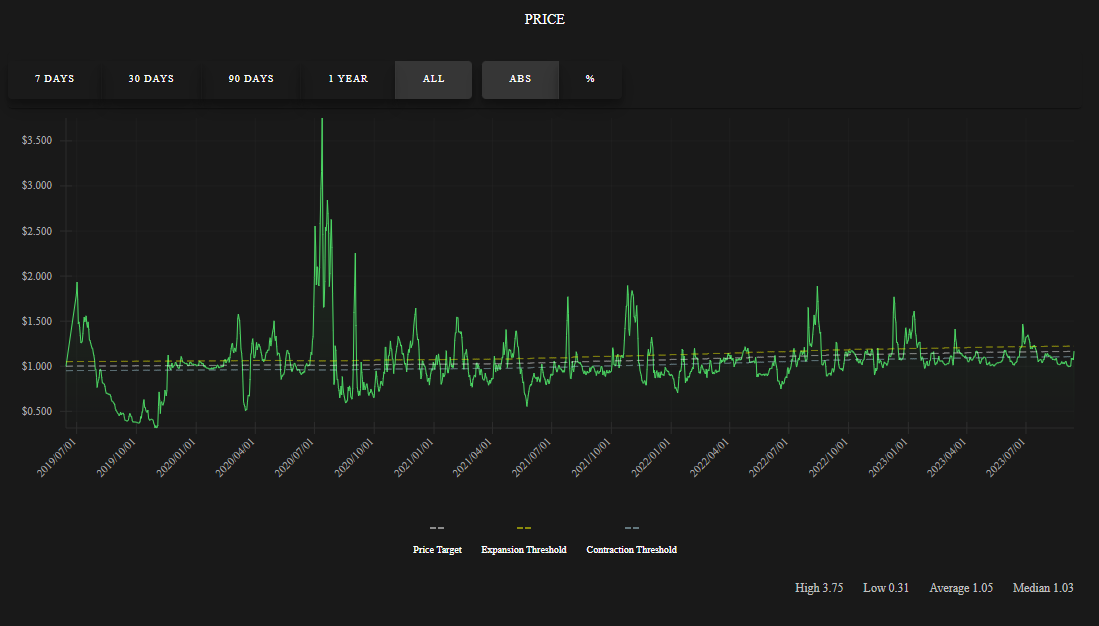Switch chart to percentage mode
This screenshot has height=626, width=1099.
590,79
